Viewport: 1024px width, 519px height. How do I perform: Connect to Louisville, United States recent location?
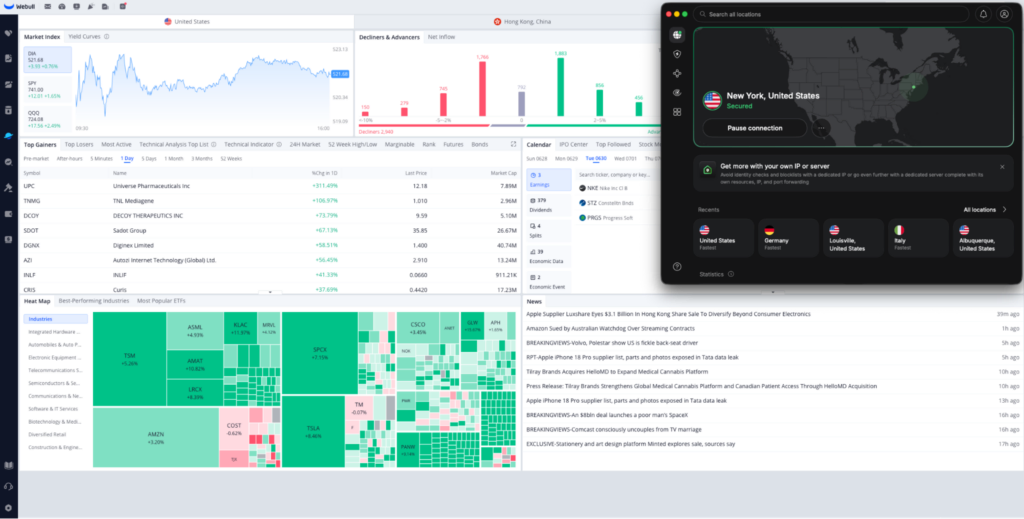coord(853,238)
